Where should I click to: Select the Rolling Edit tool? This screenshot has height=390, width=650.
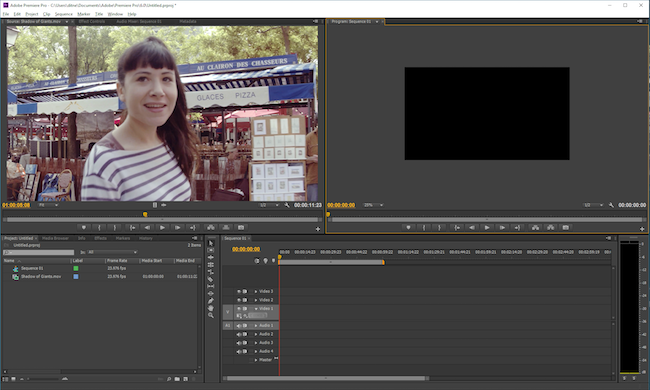pos(211,264)
